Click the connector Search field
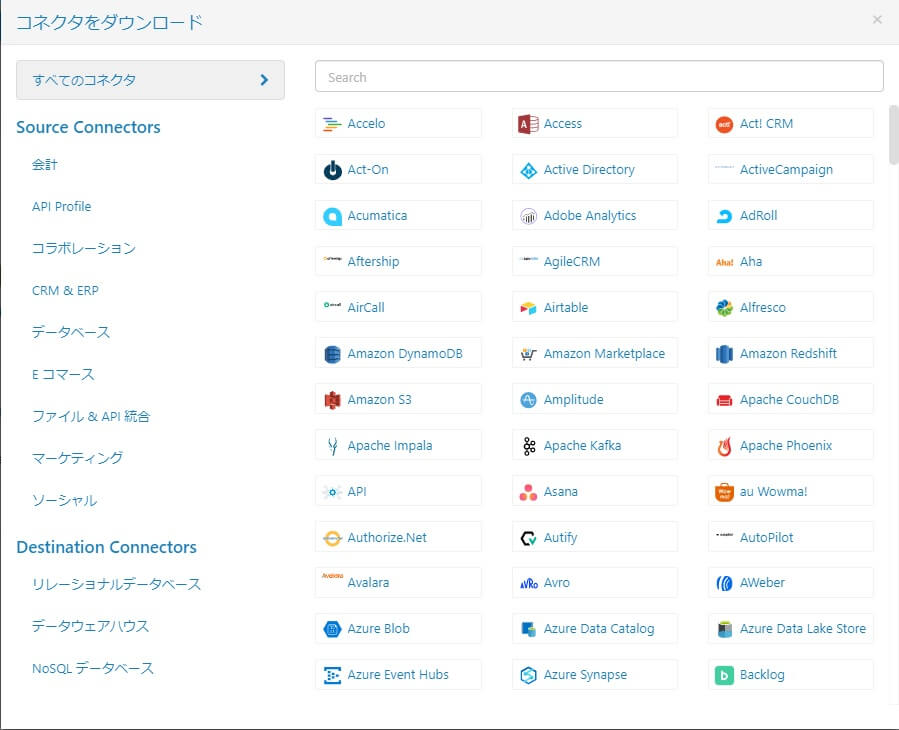This screenshot has width=899, height=730. [599, 76]
